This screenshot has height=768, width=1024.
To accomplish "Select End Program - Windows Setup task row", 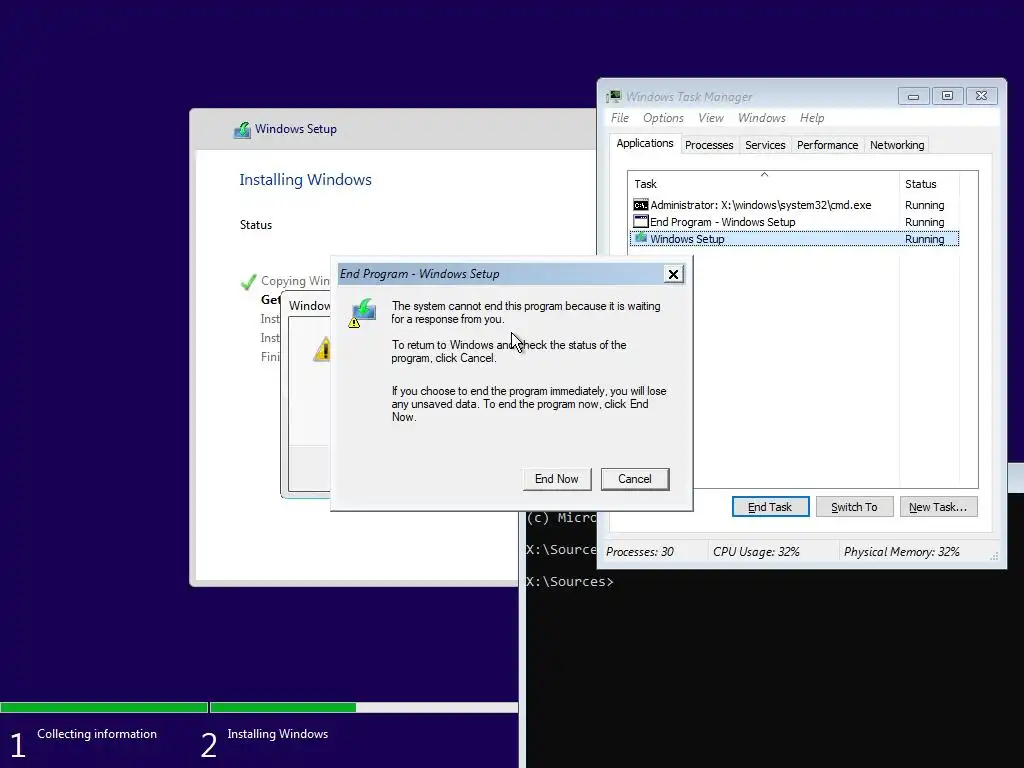I will pyautogui.click(x=794, y=222).
